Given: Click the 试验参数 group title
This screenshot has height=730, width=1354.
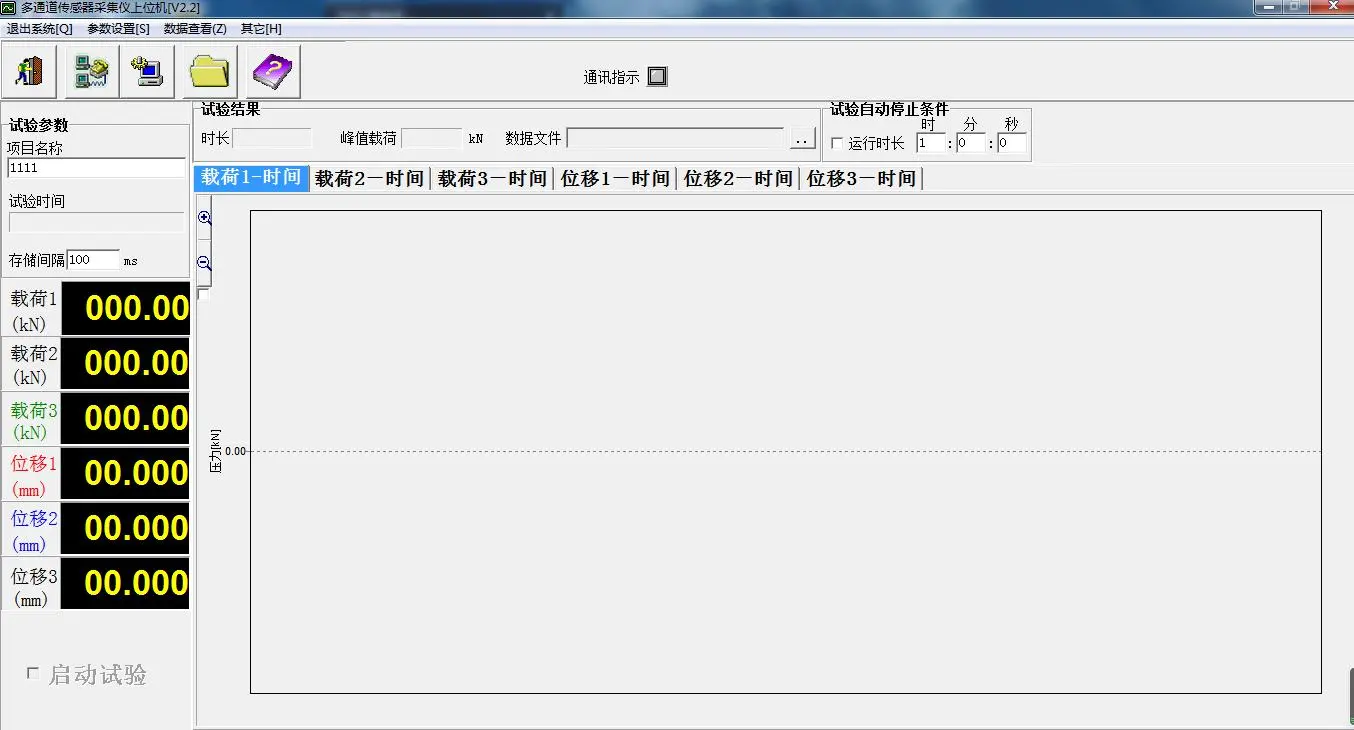Looking at the screenshot, I should coord(39,125).
